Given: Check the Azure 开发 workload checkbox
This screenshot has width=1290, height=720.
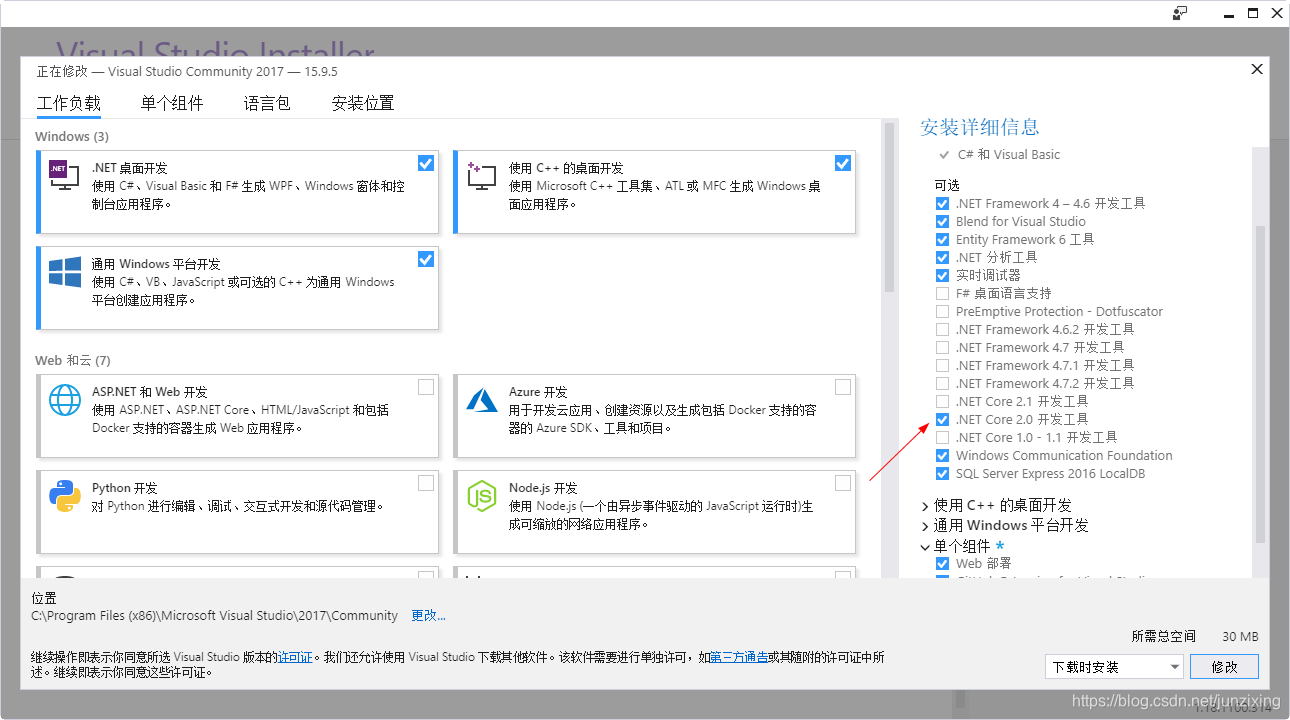Looking at the screenshot, I should tap(843, 387).
